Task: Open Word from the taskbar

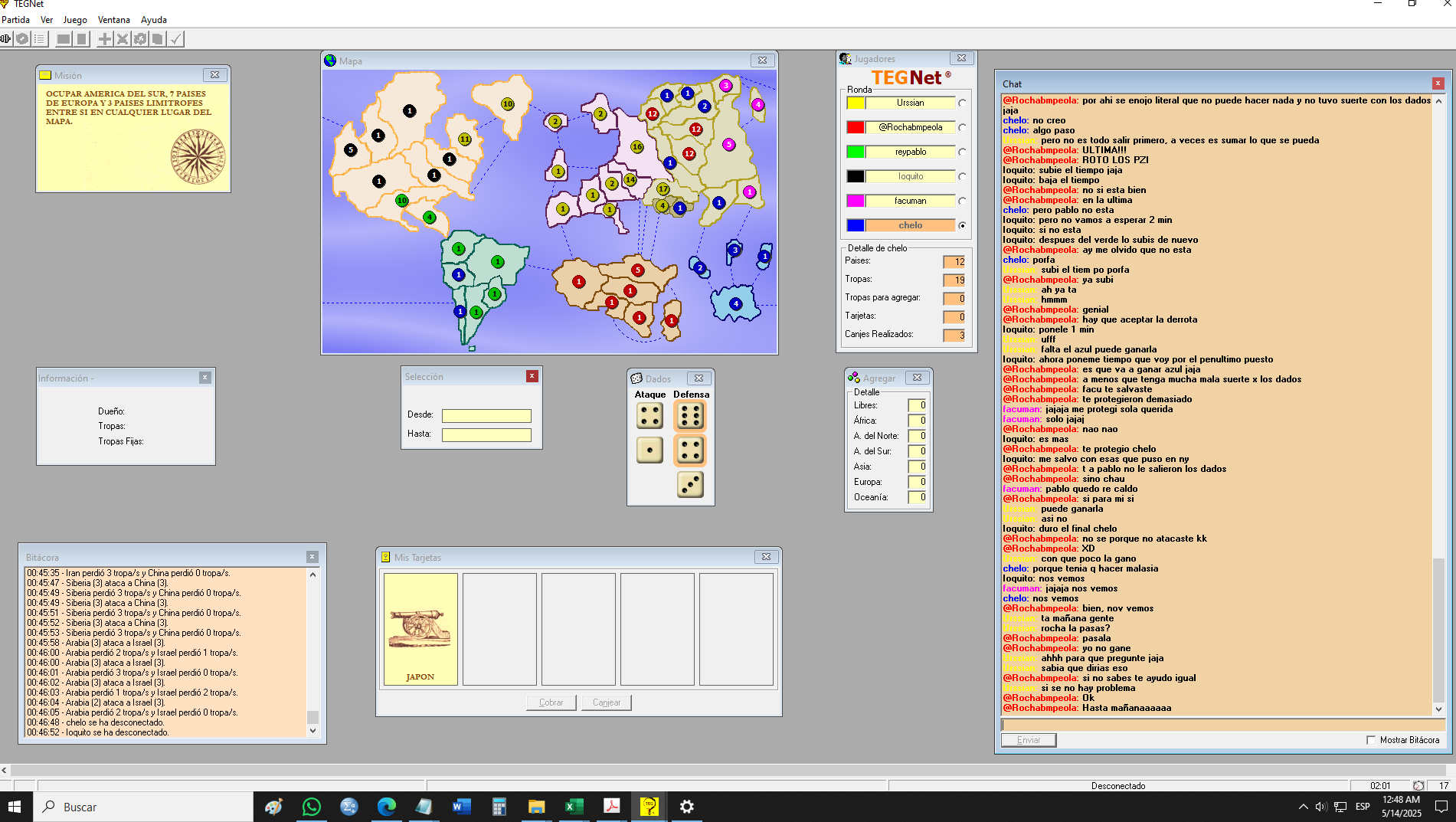Action: pyautogui.click(x=461, y=807)
